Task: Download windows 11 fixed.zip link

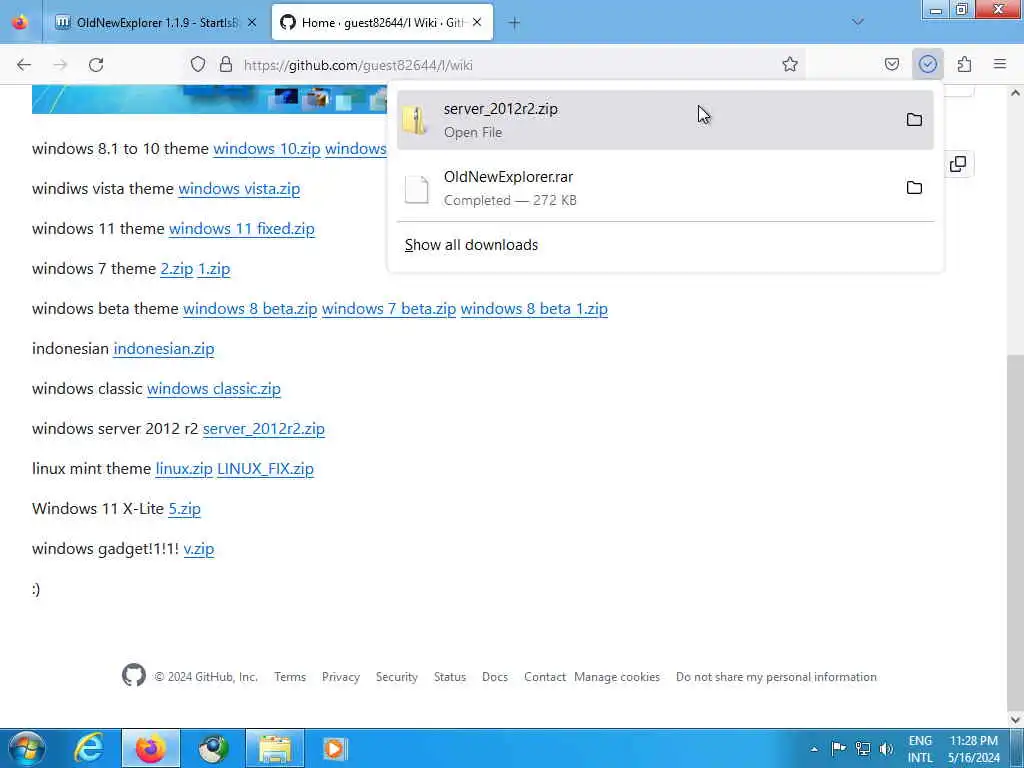Action: 242,229
